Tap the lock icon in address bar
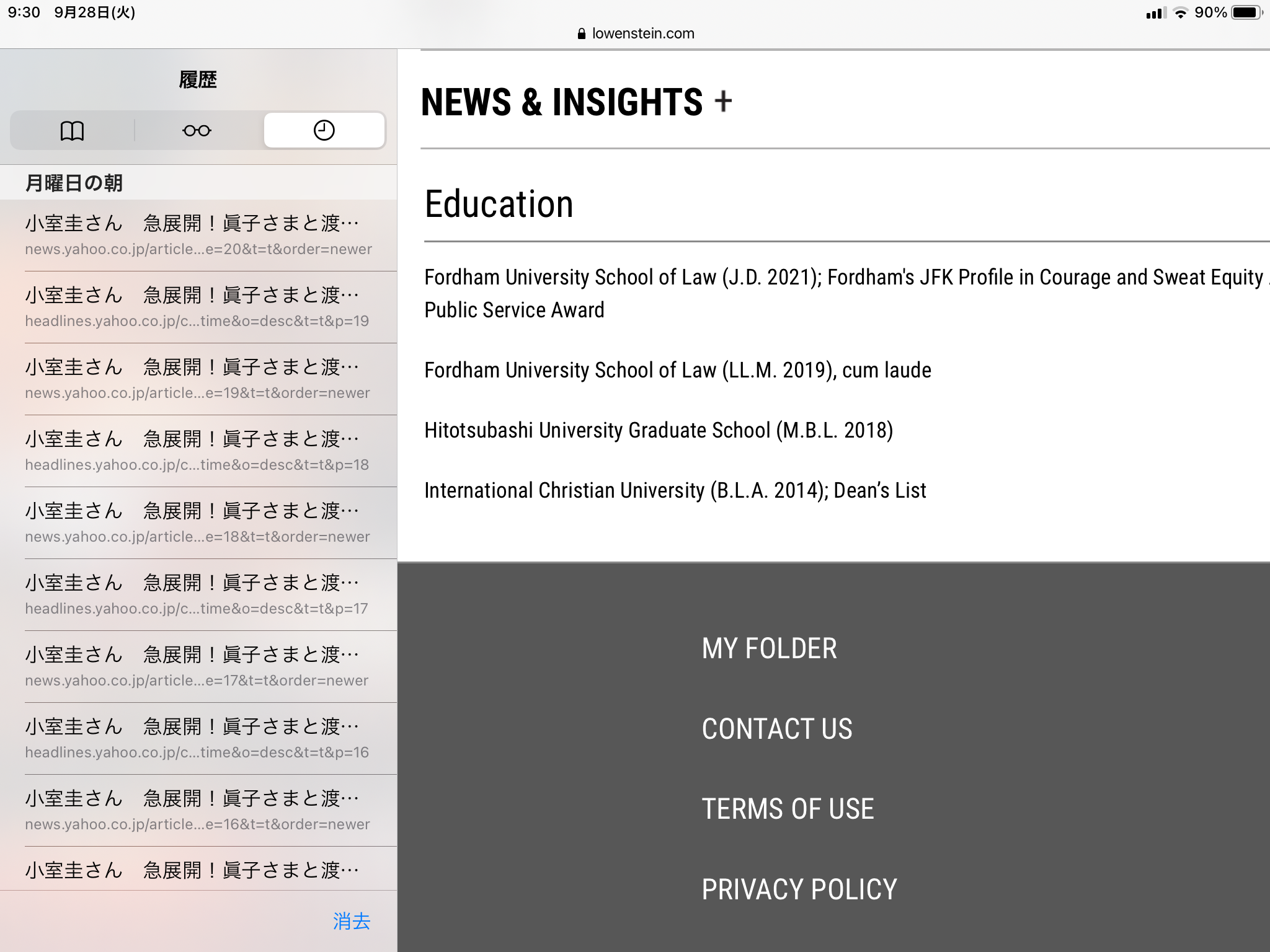The height and width of the screenshot is (952, 1270). coord(581,33)
